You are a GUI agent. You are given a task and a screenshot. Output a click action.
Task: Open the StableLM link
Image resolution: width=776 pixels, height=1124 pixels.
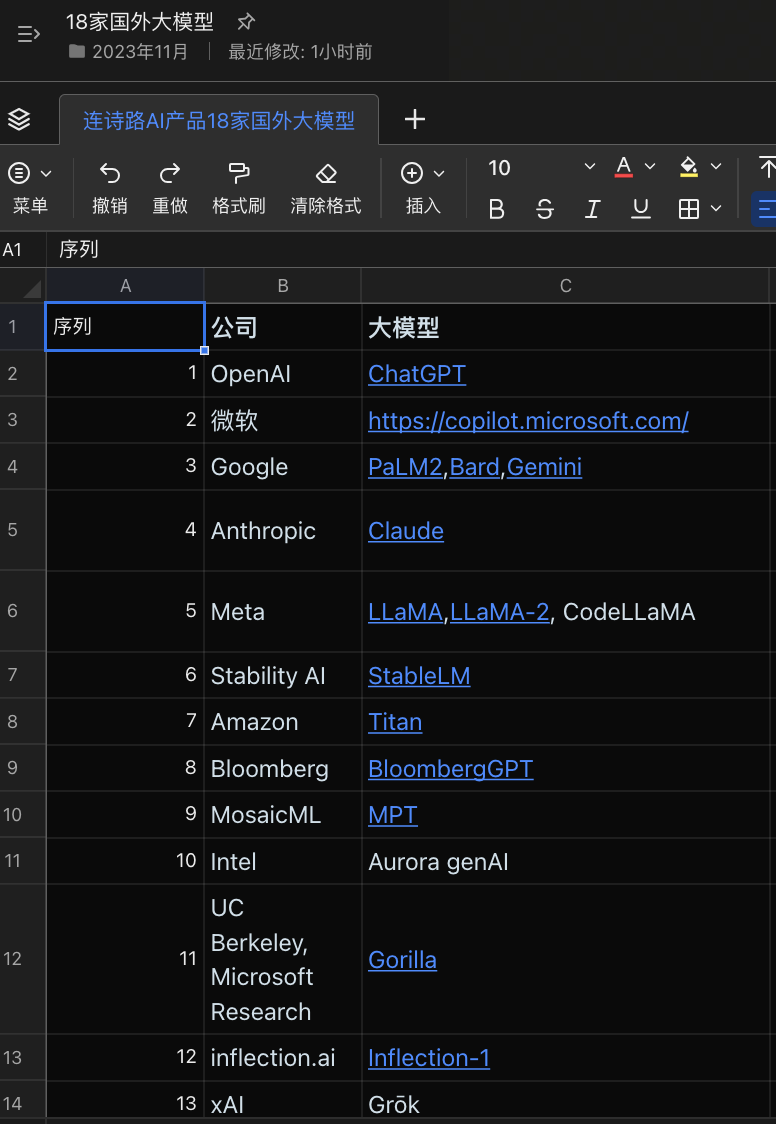point(419,676)
